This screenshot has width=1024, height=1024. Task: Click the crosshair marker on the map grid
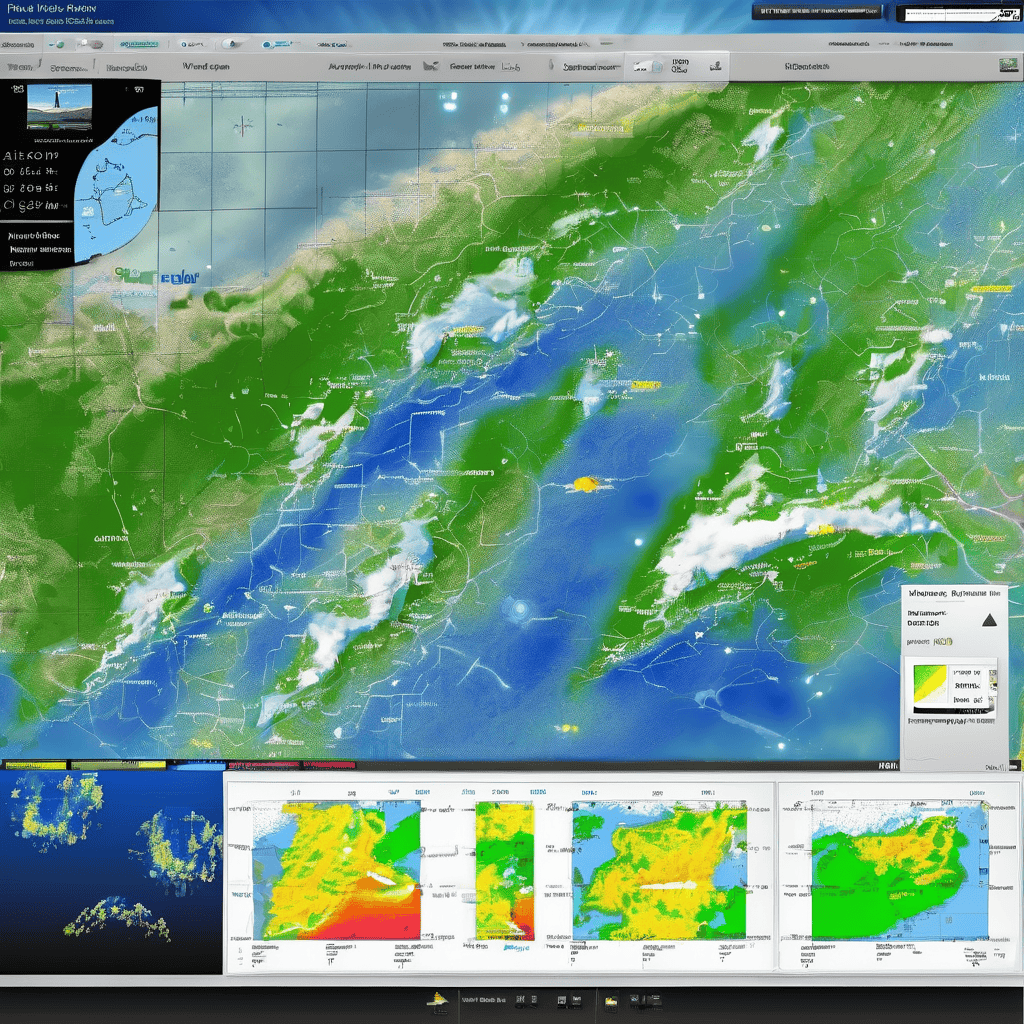coord(243,126)
